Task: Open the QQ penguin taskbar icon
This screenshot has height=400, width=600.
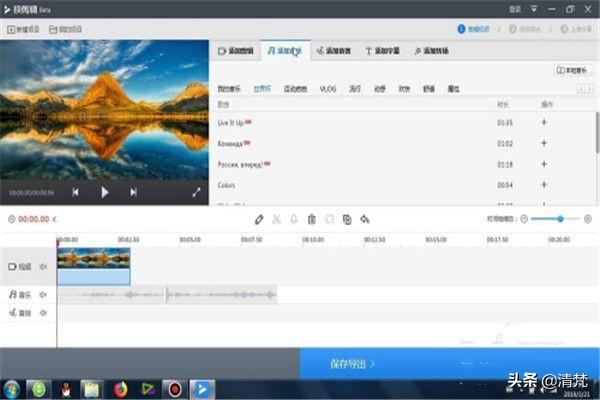Action: [x=66, y=390]
